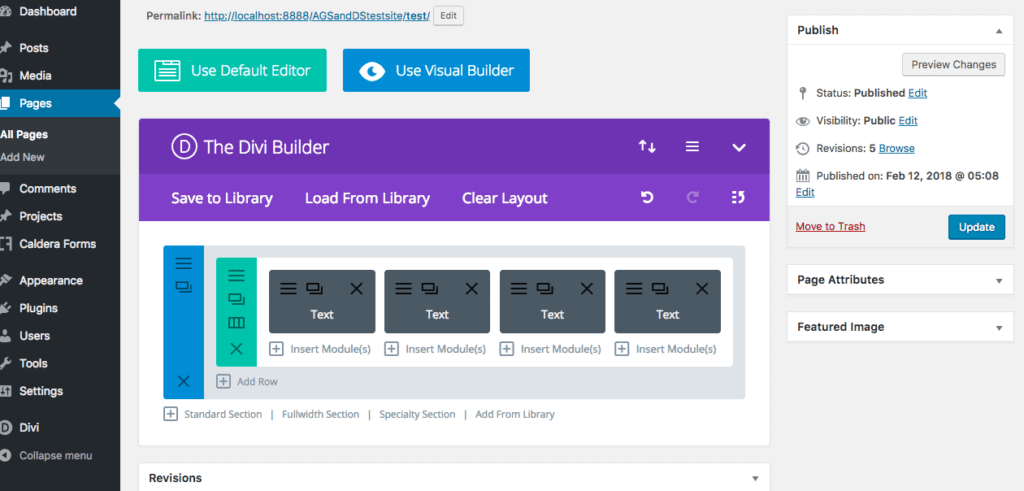Expand the Featured Image panel
This screenshot has height=491, width=1024.
click(x=999, y=328)
